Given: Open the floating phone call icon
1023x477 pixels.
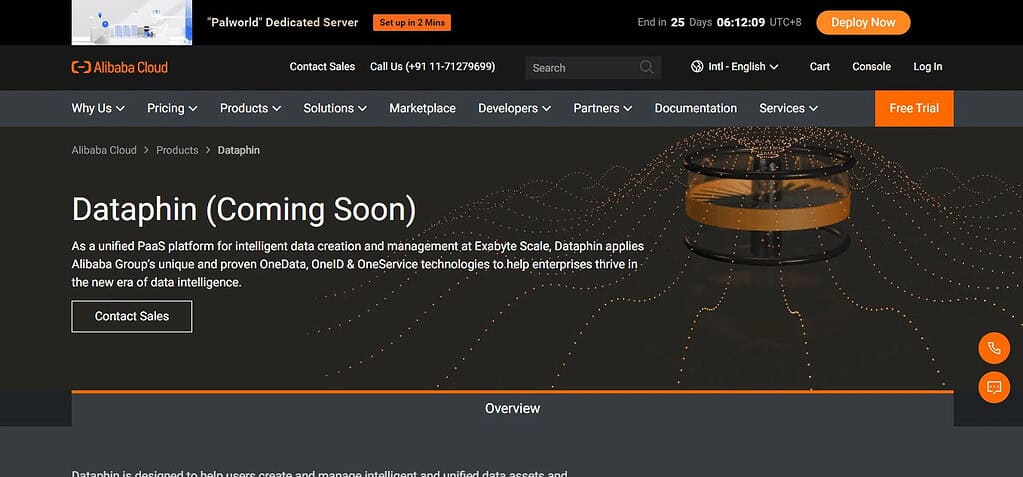Looking at the screenshot, I should (994, 348).
